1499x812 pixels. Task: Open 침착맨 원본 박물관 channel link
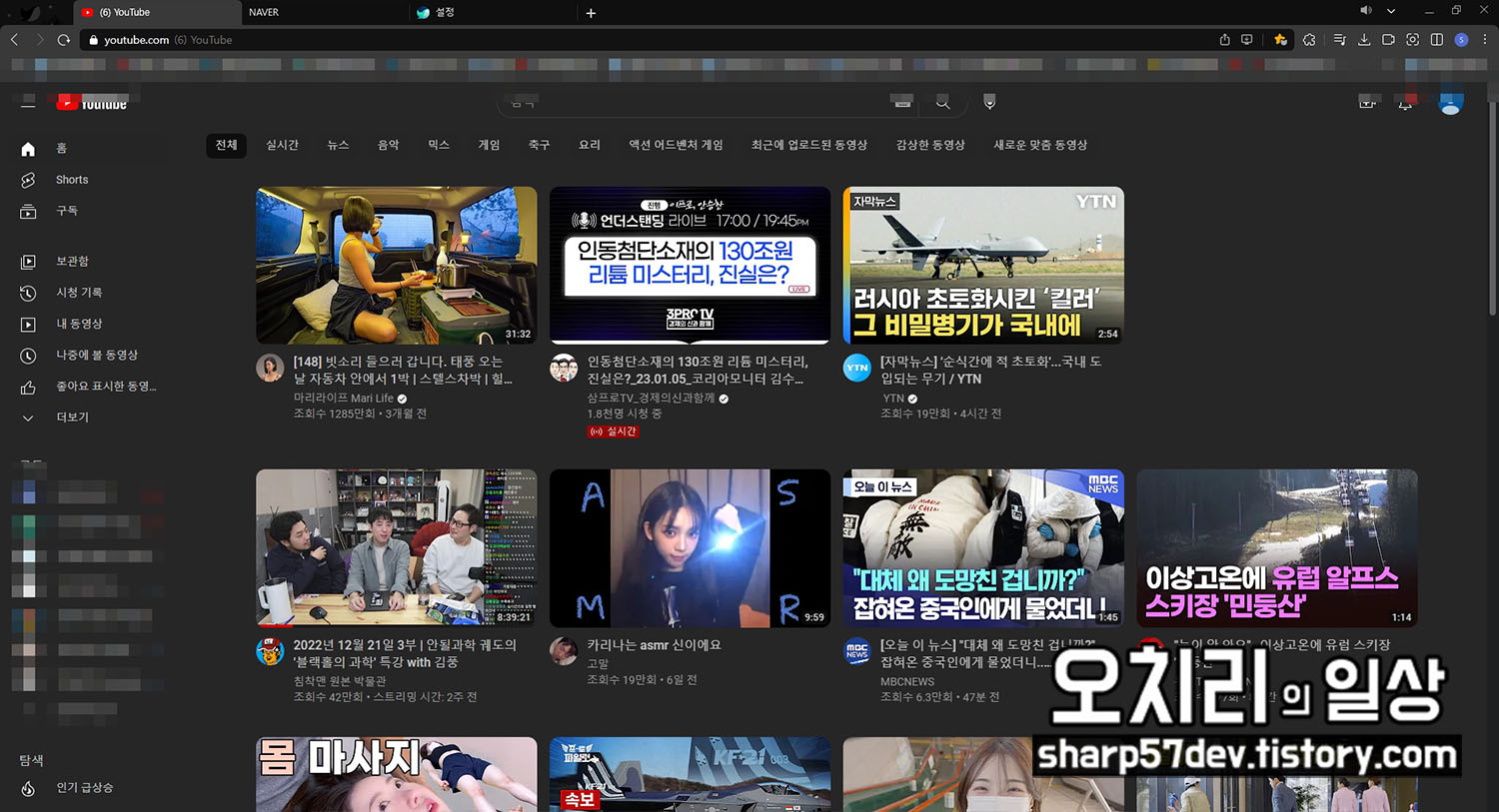[340, 680]
